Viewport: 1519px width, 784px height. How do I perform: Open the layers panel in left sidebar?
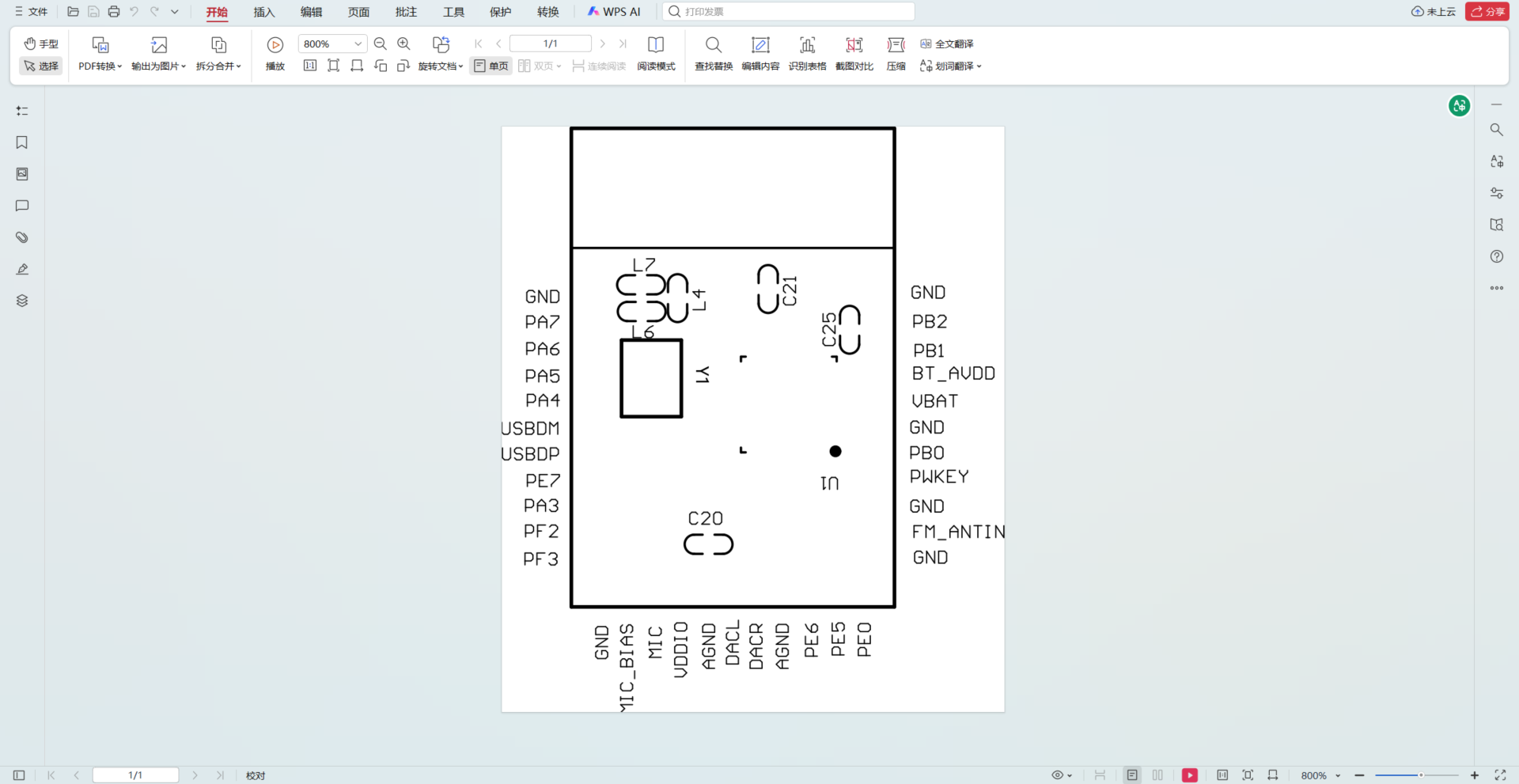(x=22, y=301)
